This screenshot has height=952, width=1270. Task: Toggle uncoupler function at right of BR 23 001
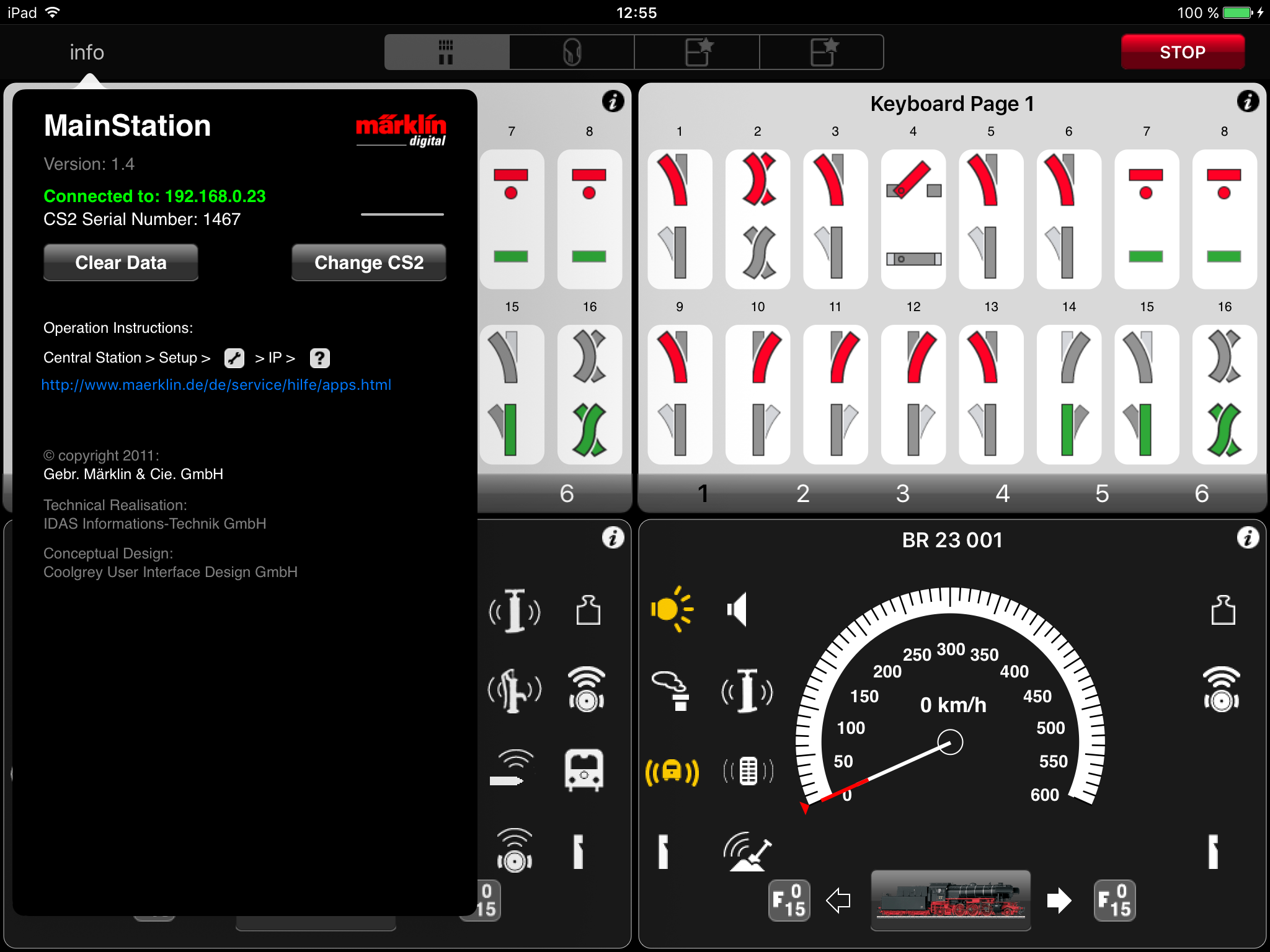coord(1214,852)
